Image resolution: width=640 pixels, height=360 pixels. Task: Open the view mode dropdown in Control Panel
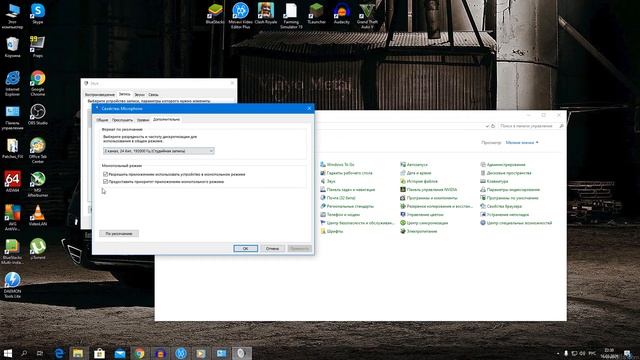point(522,142)
